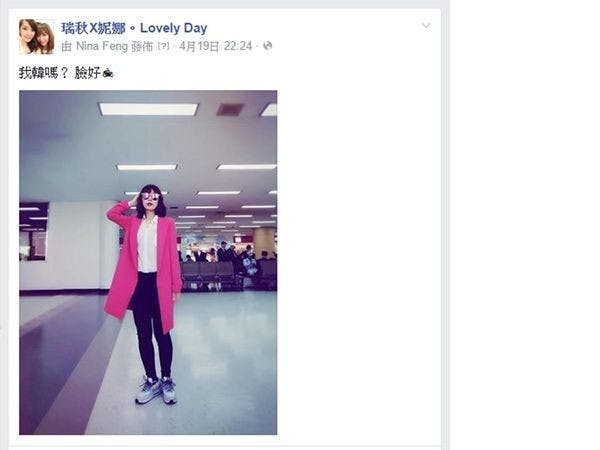Image resolution: width=600 pixels, height=450 pixels.
Task: Open the 瑞秋X妮娜。Lovely Day page link
Action: click(x=134, y=28)
